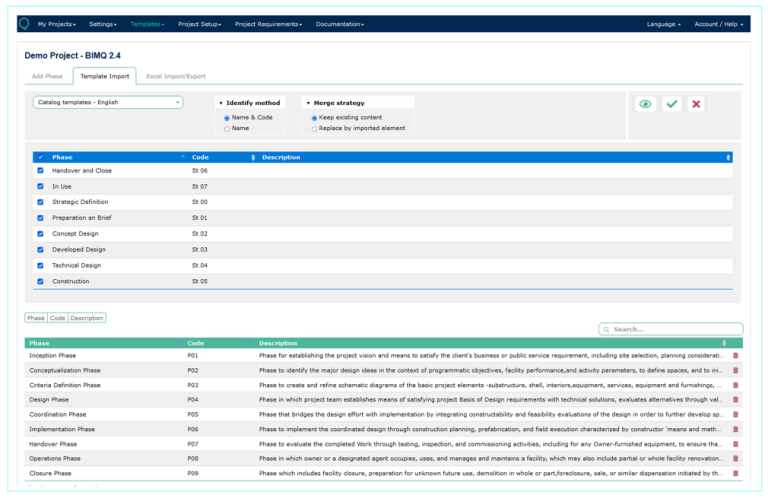The width and height of the screenshot is (768, 498).
Task: Open the Project Requirements menu
Action: [268, 24]
